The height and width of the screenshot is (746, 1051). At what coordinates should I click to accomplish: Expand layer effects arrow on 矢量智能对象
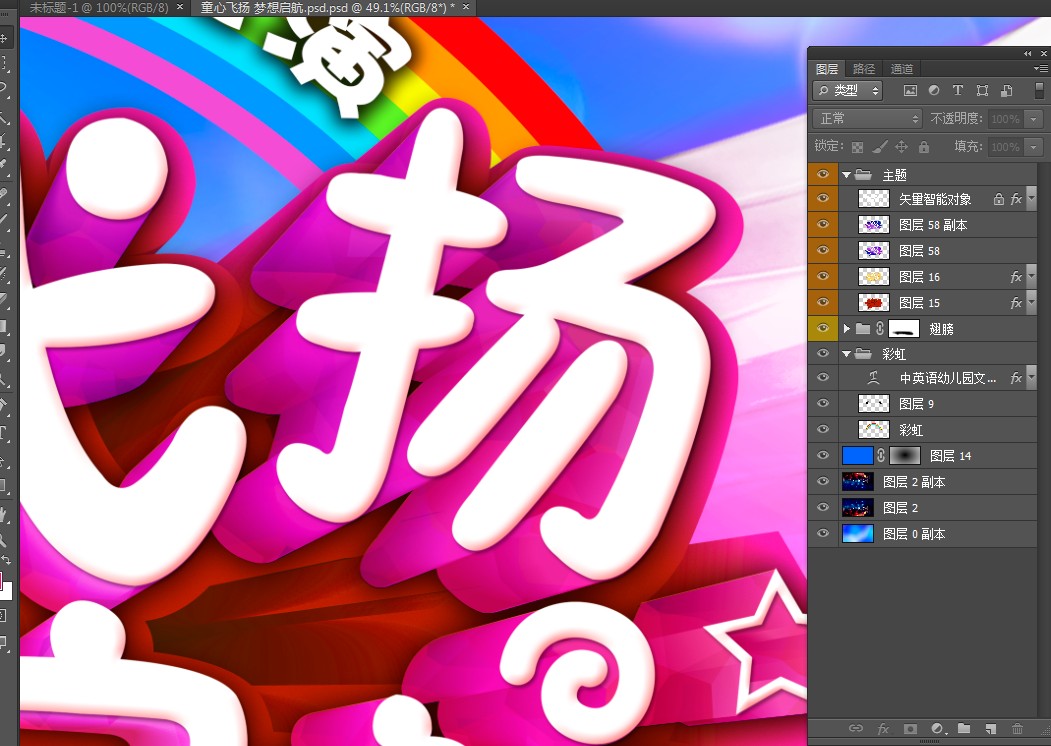coord(1032,198)
